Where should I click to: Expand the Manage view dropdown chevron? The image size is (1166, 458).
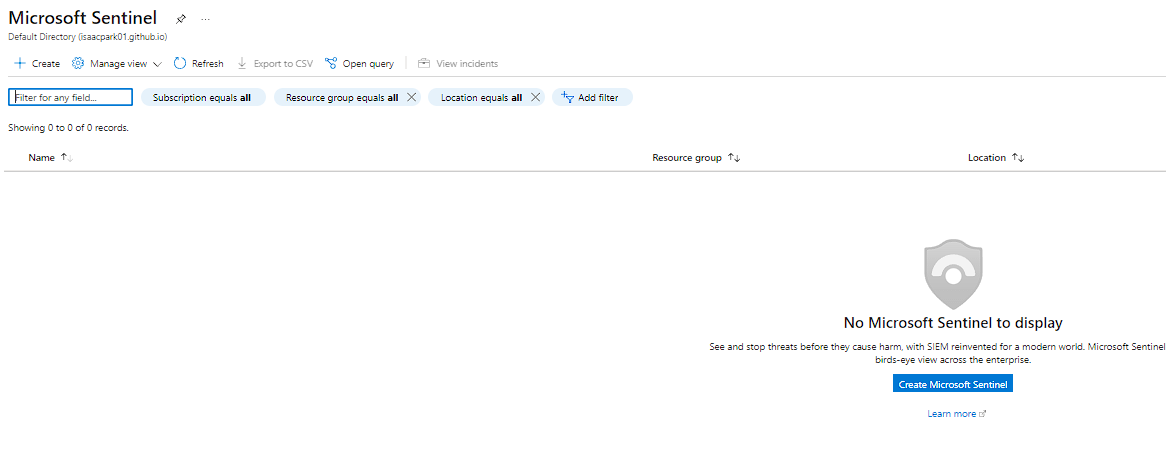[x=158, y=64]
